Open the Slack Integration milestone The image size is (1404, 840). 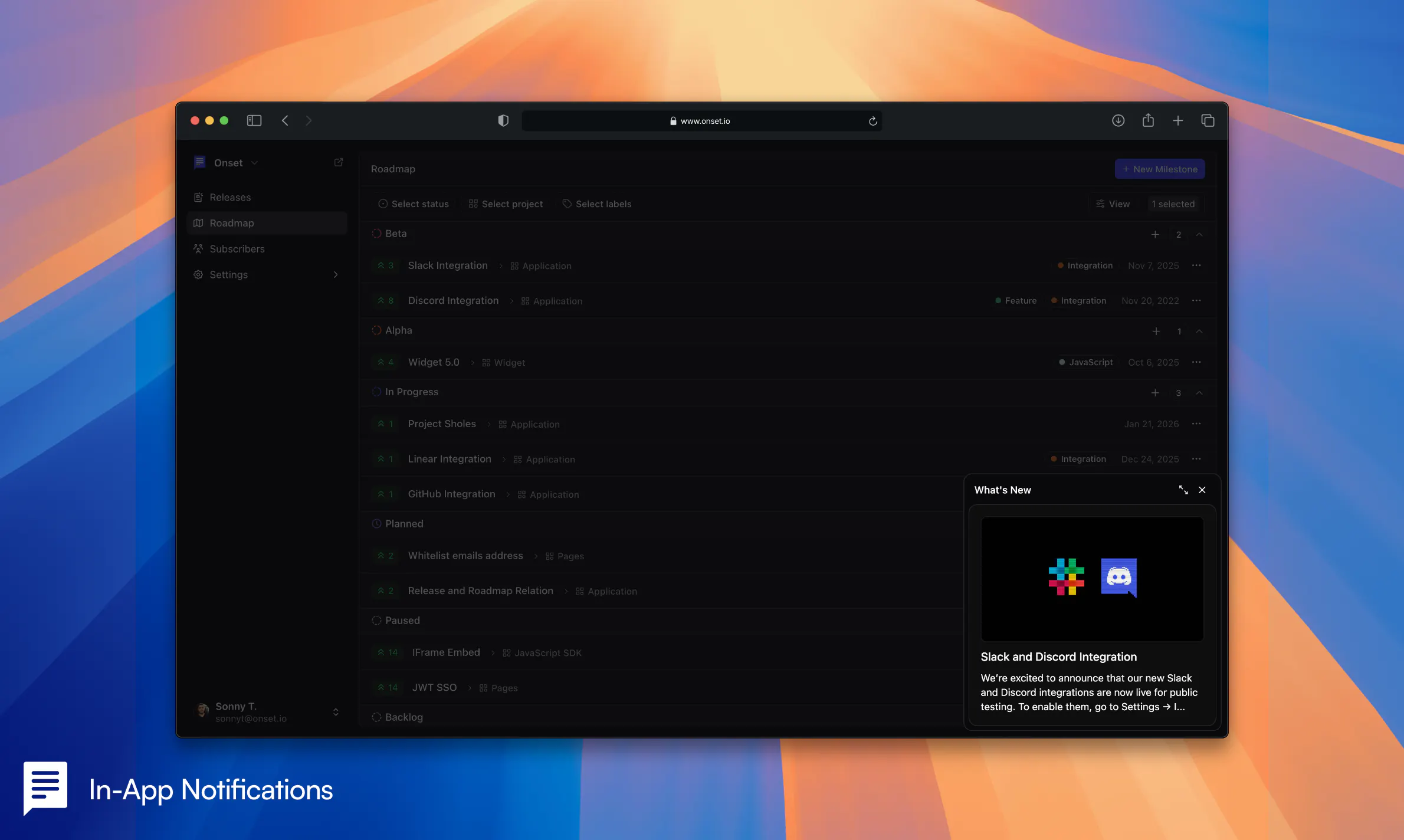(448, 265)
